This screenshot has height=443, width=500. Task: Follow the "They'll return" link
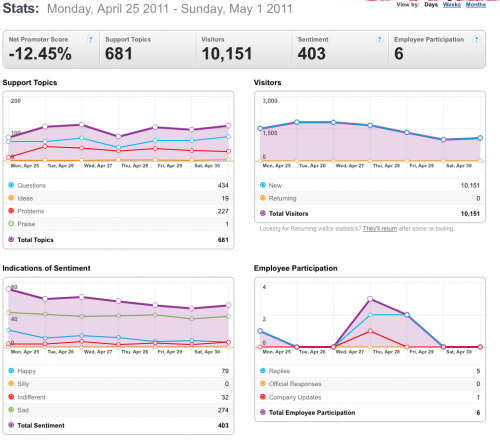(380, 229)
